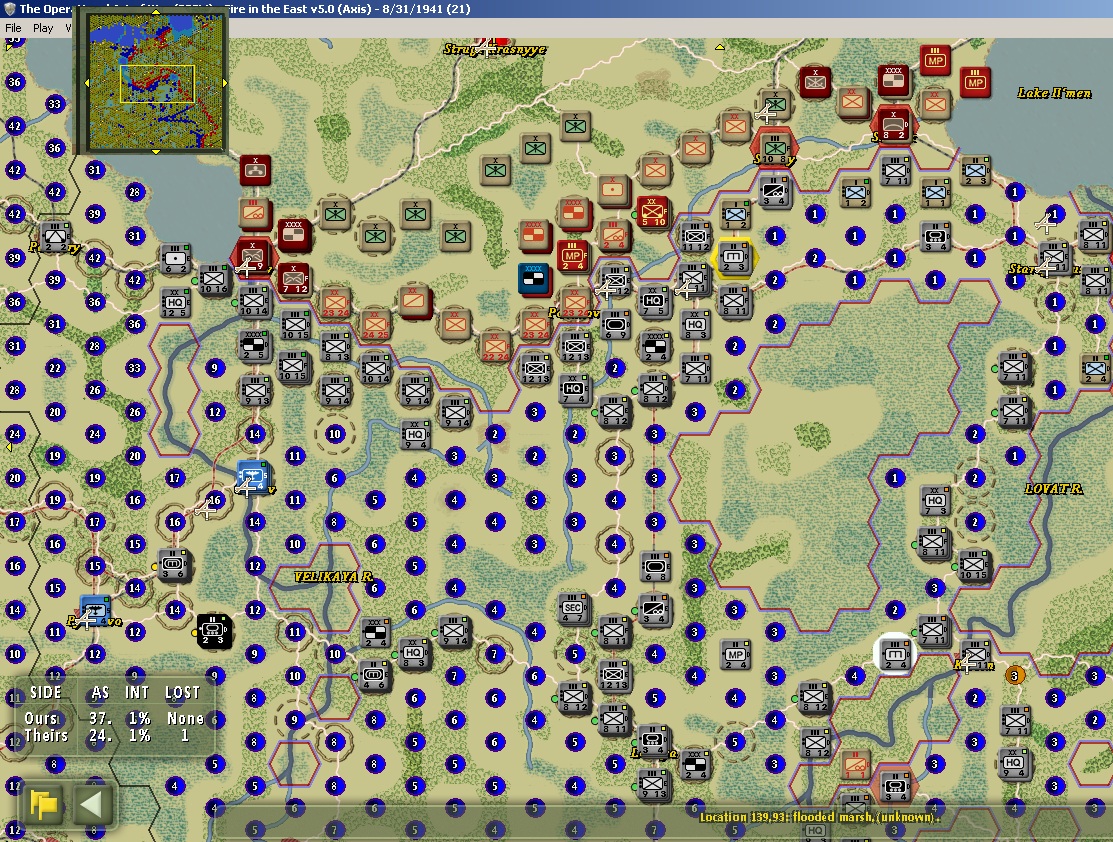The width and height of the screenshot is (1113, 842).
Task: Click the minimap's left scroll arrow
Action: pos(87,83)
